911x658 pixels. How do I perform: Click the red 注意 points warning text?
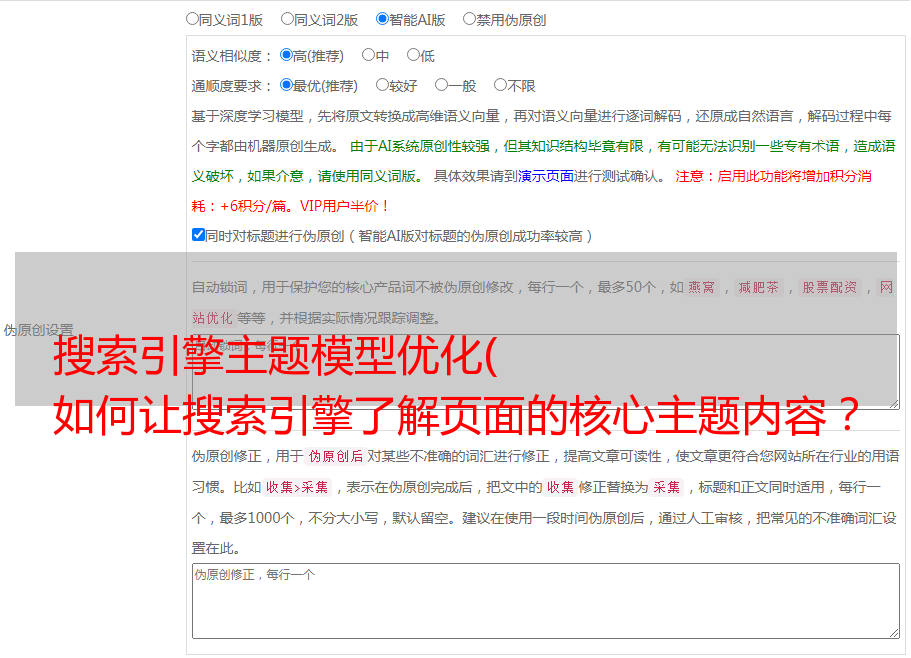tap(532, 191)
